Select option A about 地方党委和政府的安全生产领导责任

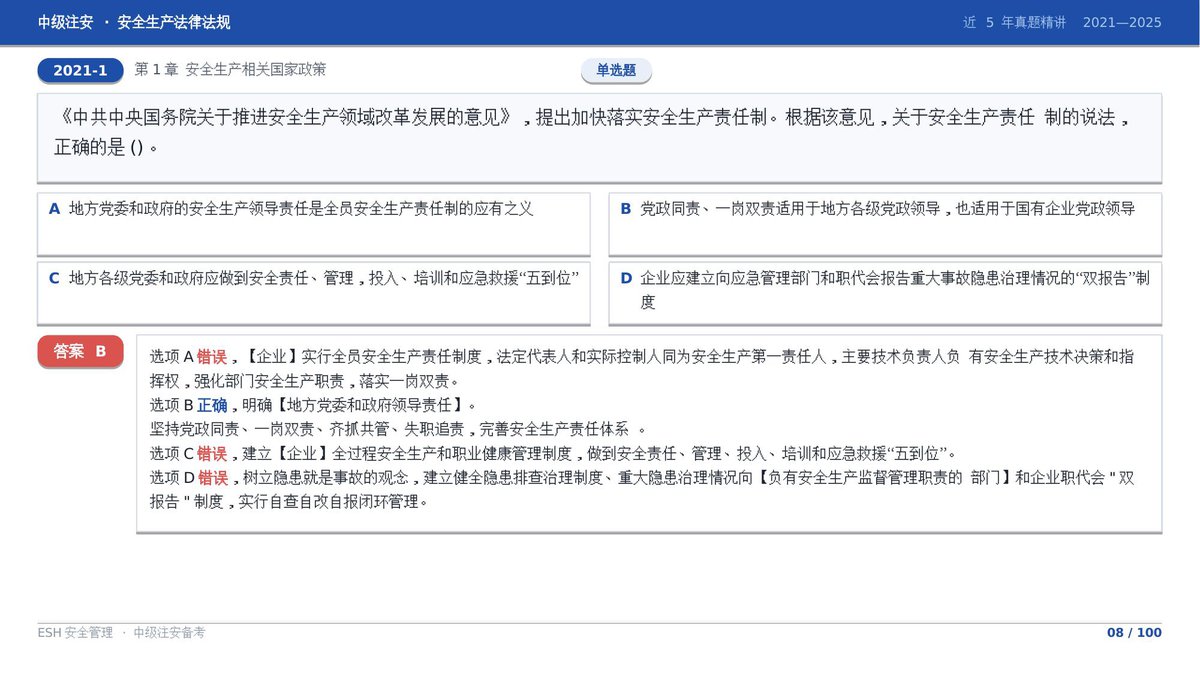[x=314, y=224]
